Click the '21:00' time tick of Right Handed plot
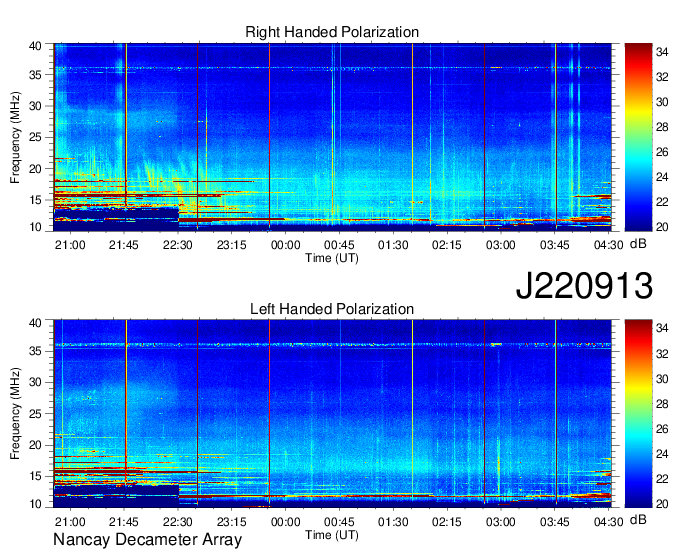 70,245
